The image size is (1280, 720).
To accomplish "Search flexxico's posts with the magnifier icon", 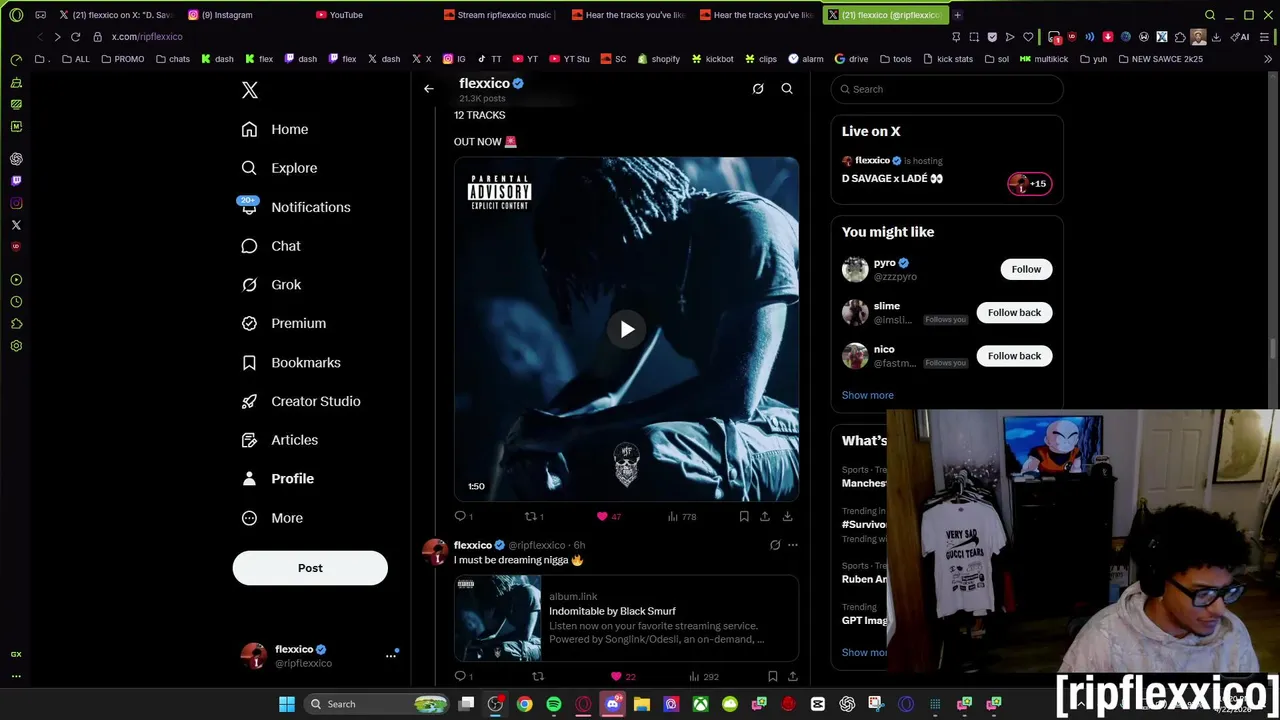I will pos(787,89).
